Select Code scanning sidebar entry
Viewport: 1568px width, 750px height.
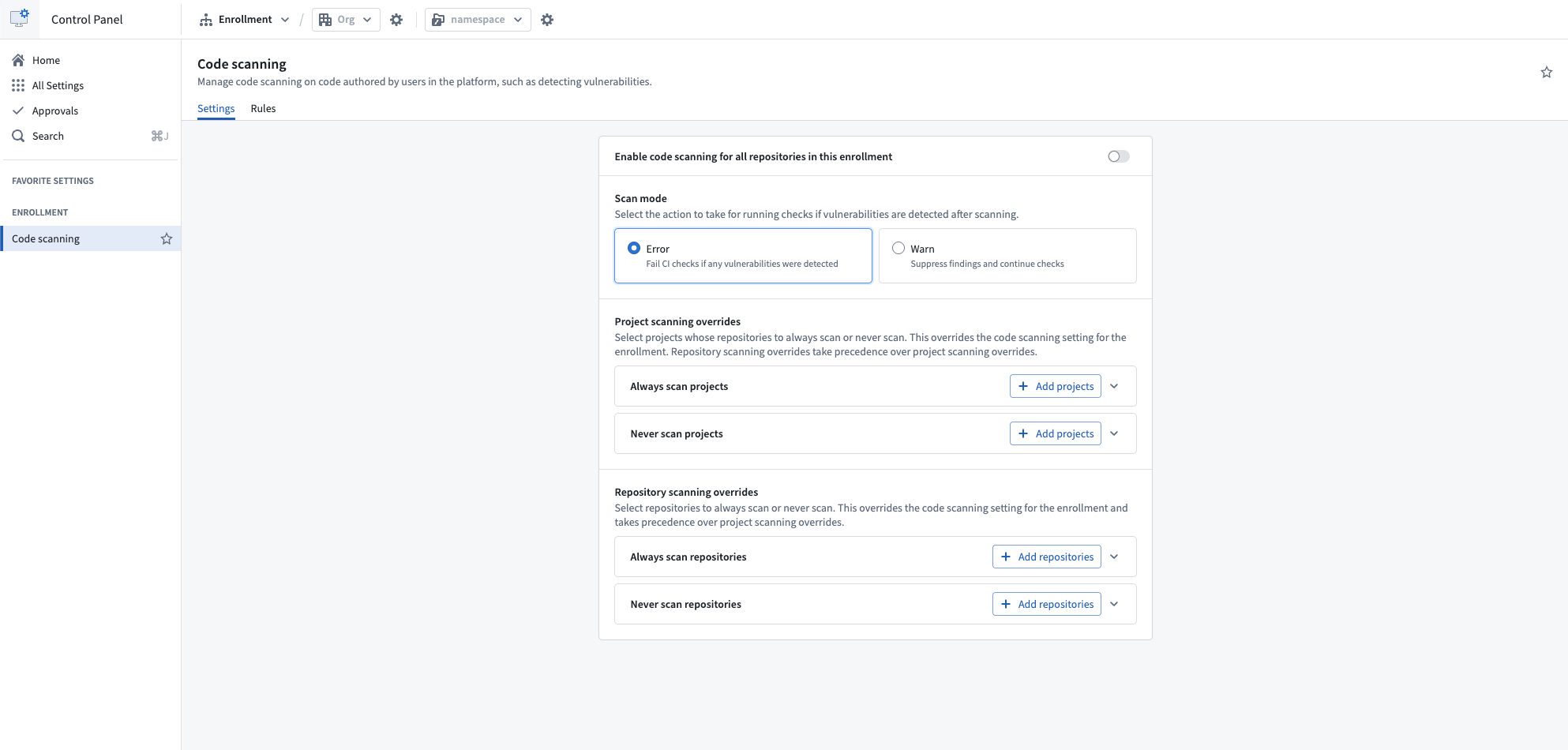90,238
